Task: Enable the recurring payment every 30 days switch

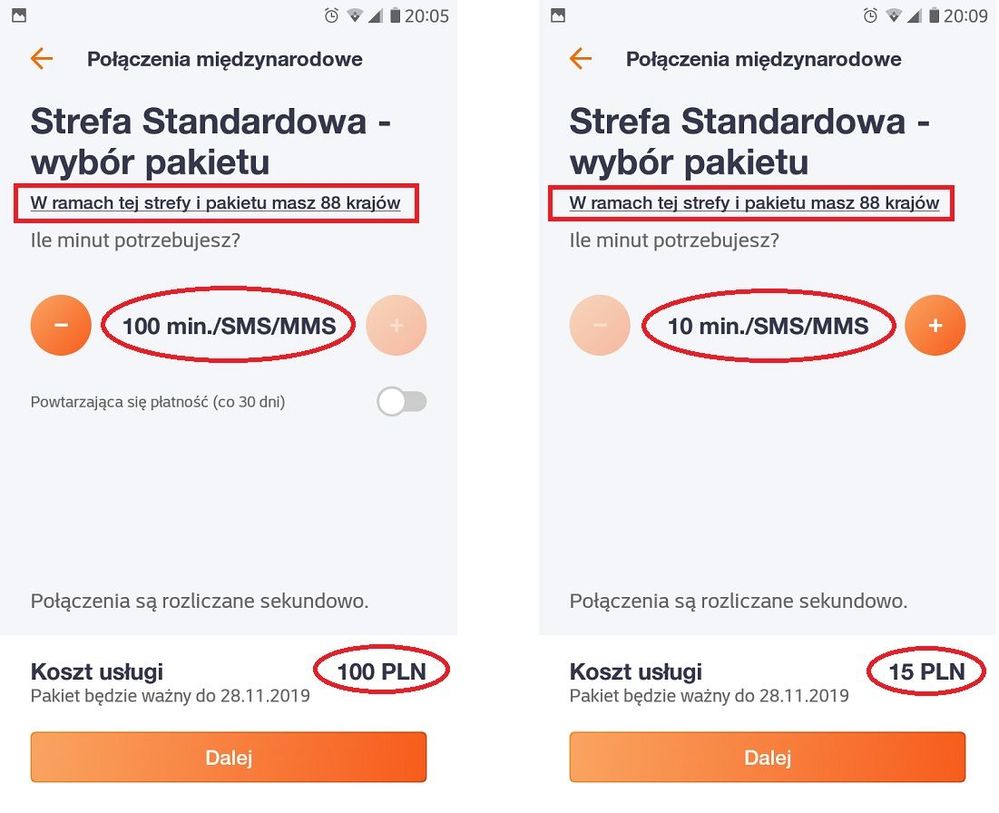Action: [x=401, y=402]
